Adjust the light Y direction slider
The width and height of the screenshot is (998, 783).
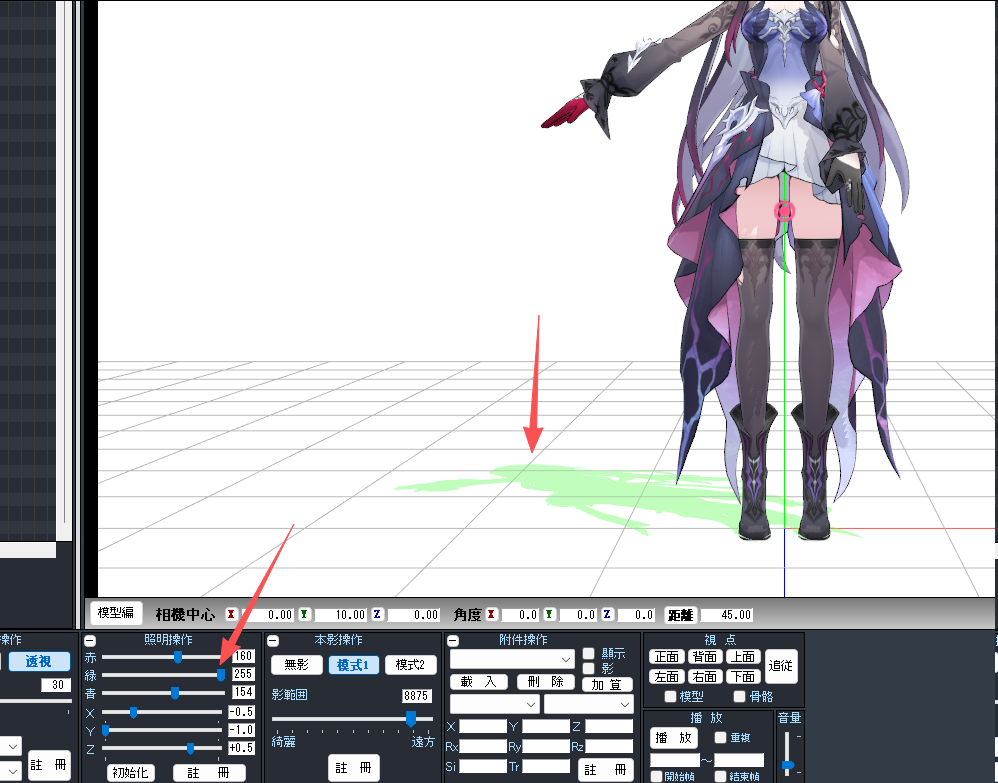106,730
